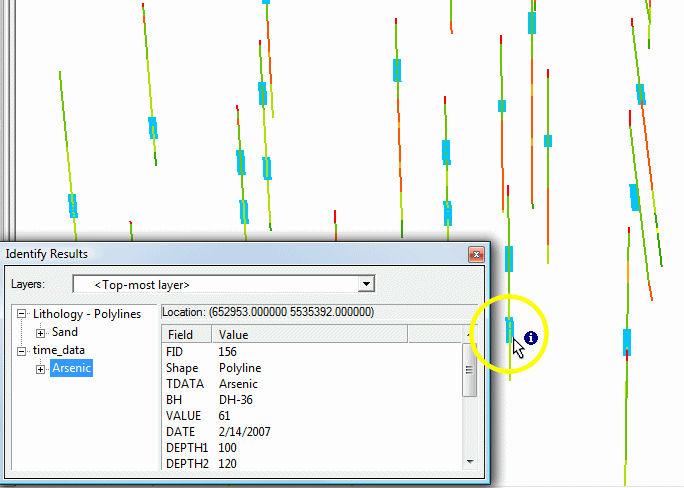The image size is (684, 488).
Task: Click the attribute table scrollbar thumb
Action: pyautogui.click(x=469, y=370)
